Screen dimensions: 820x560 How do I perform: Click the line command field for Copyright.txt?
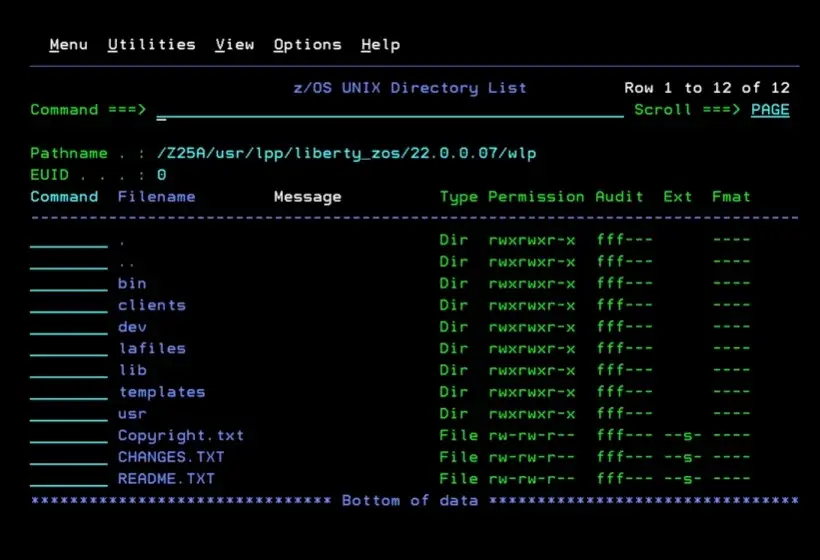69,436
